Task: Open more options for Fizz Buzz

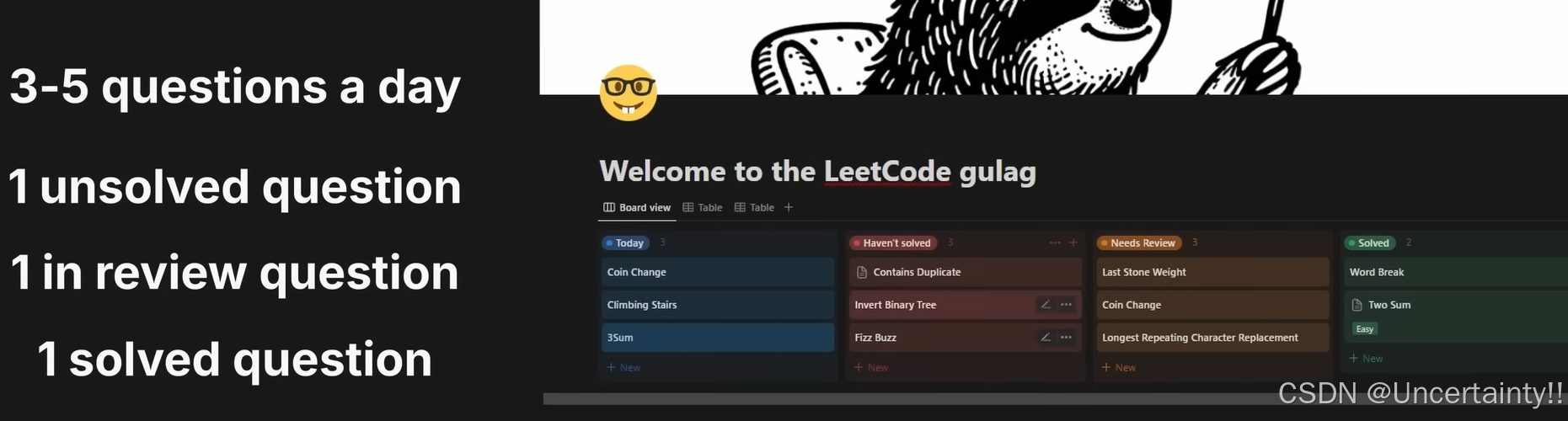Action: pos(1066,338)
